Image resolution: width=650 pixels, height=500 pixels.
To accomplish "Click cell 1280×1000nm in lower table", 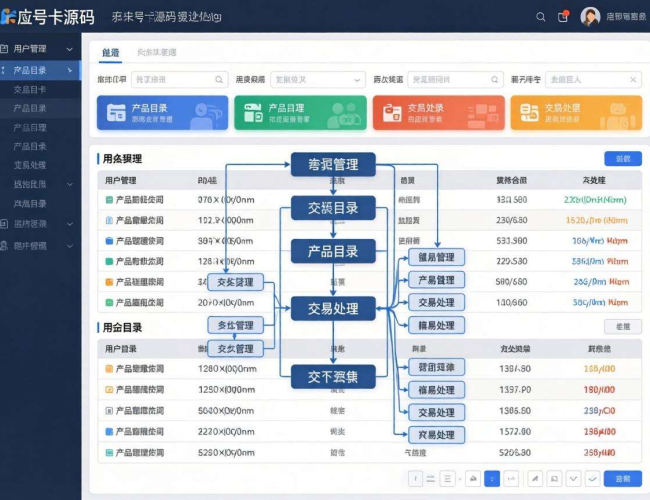I will (227, 369).
